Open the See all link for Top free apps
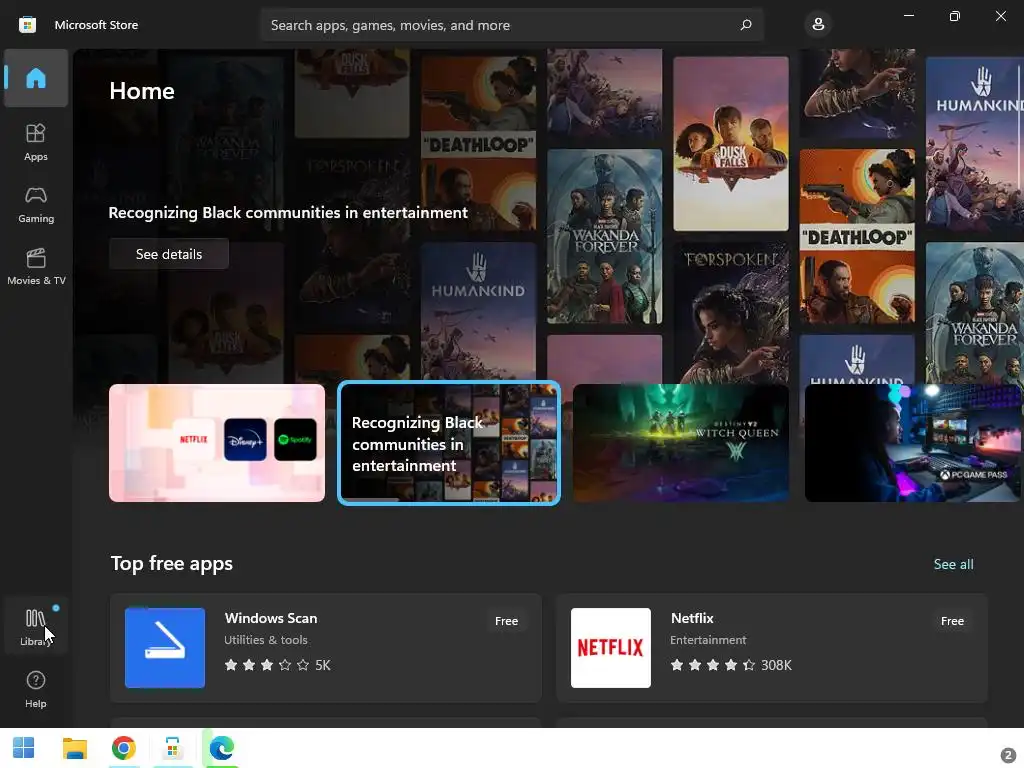Screen dimensions: 1024x768 [x=953, y=564]
